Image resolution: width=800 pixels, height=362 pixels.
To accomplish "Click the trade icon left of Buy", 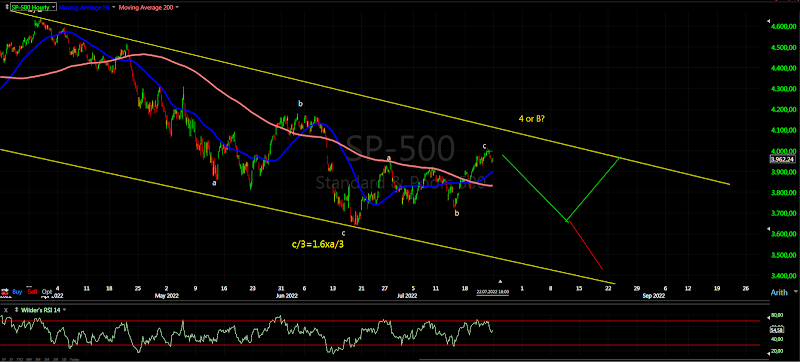I will (x=5, y=292).
